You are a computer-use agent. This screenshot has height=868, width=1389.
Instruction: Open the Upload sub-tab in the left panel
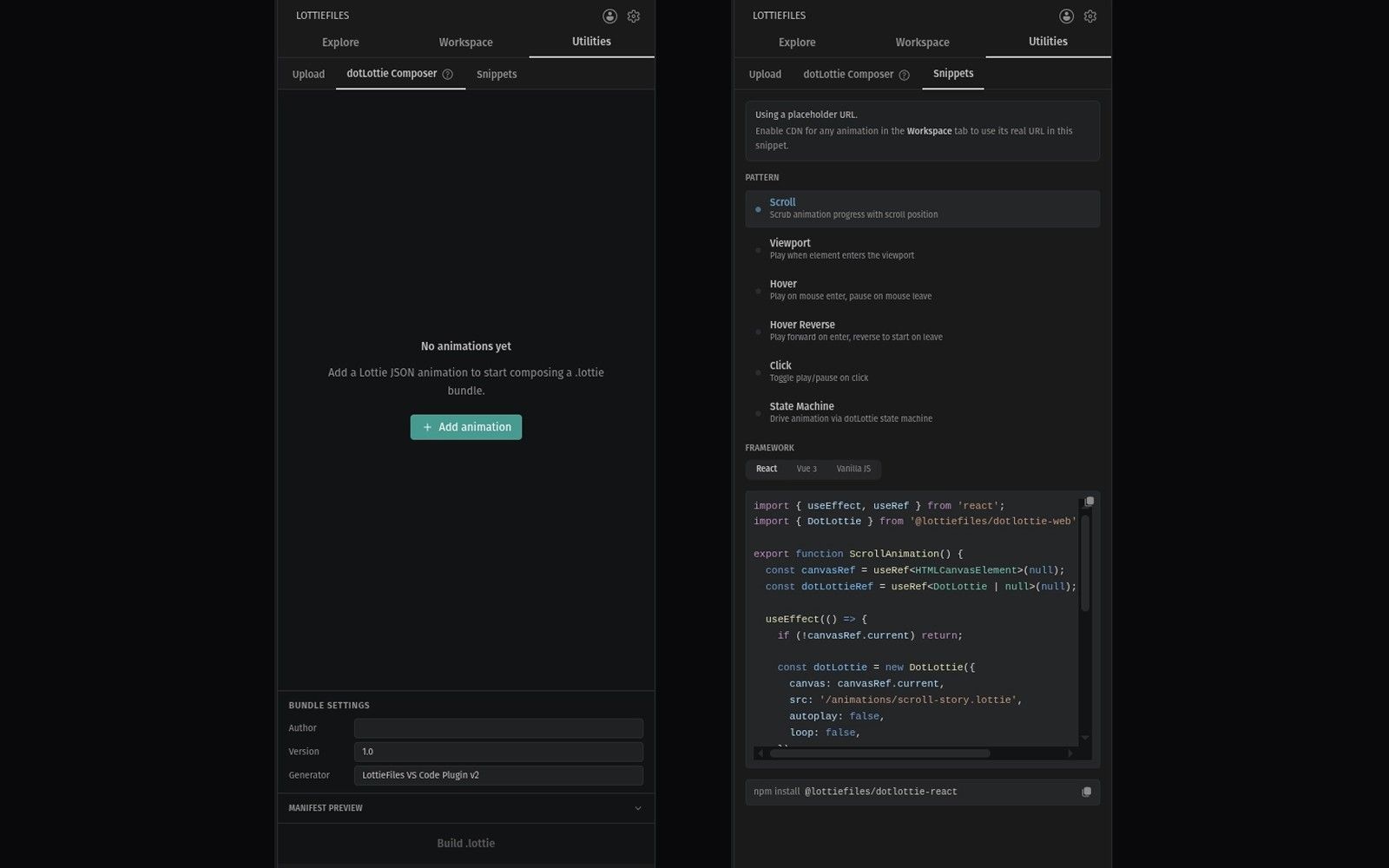[308, 75]
